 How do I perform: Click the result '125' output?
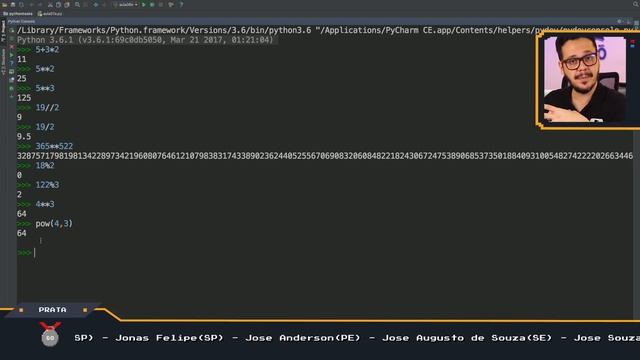(x=24, y=98)
